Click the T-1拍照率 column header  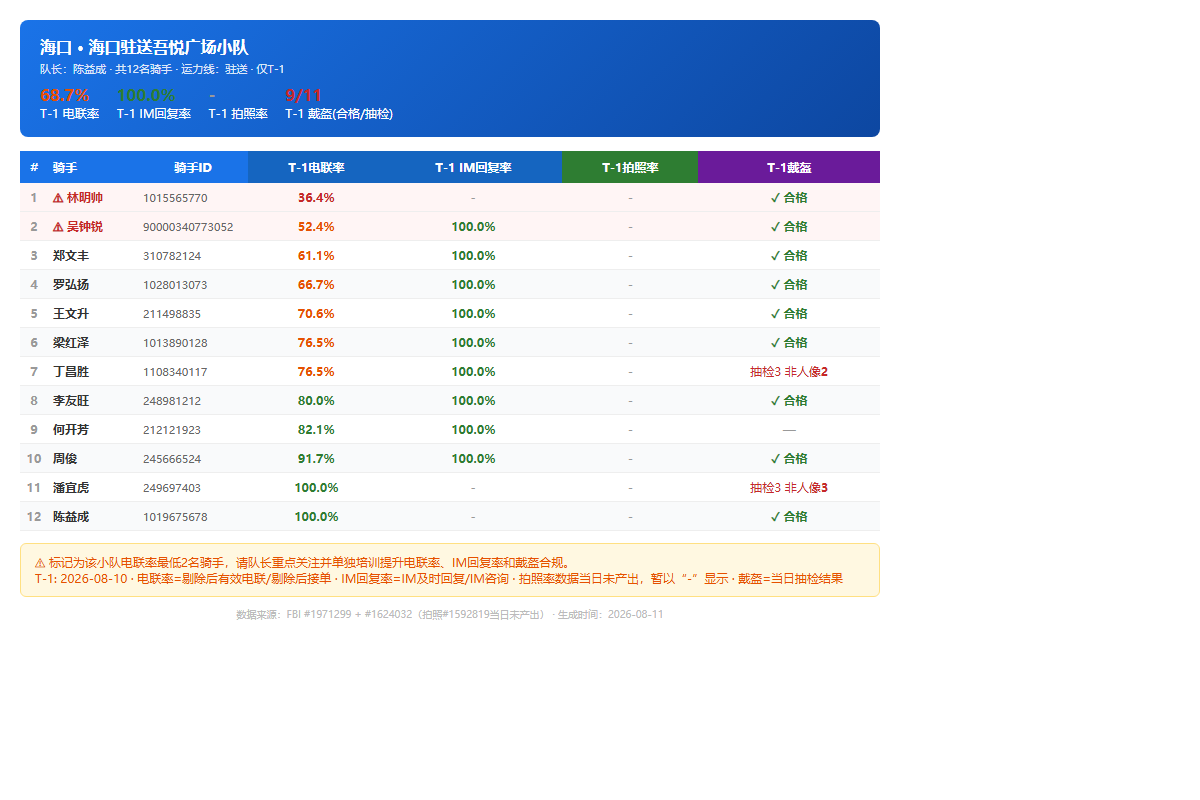(x=630, y=168)
